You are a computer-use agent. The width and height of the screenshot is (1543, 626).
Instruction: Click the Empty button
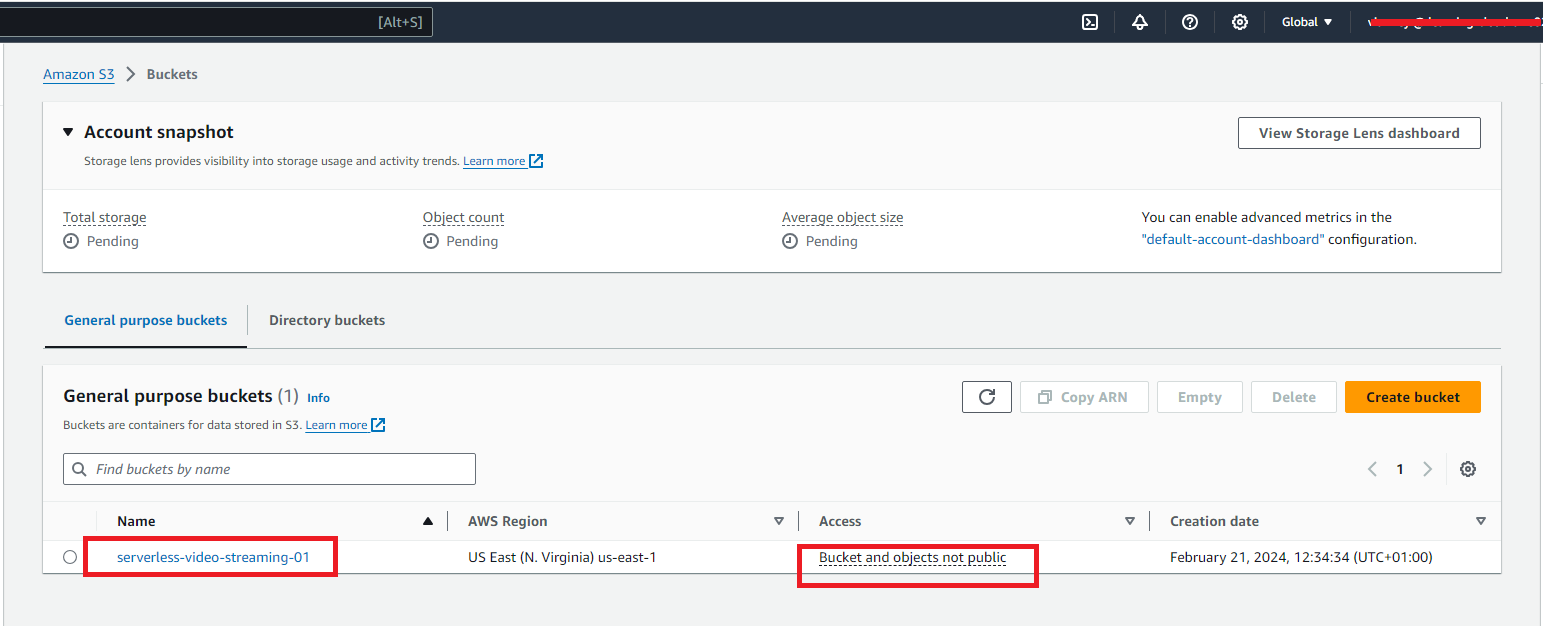1200,397
